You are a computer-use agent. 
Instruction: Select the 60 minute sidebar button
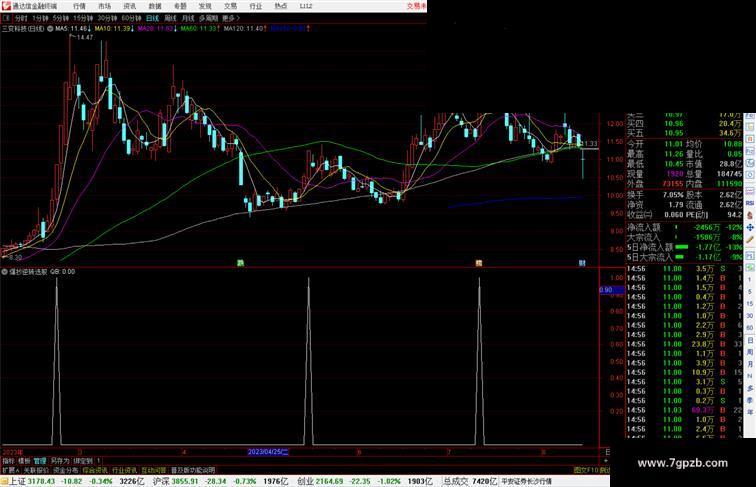coord(750,328)
